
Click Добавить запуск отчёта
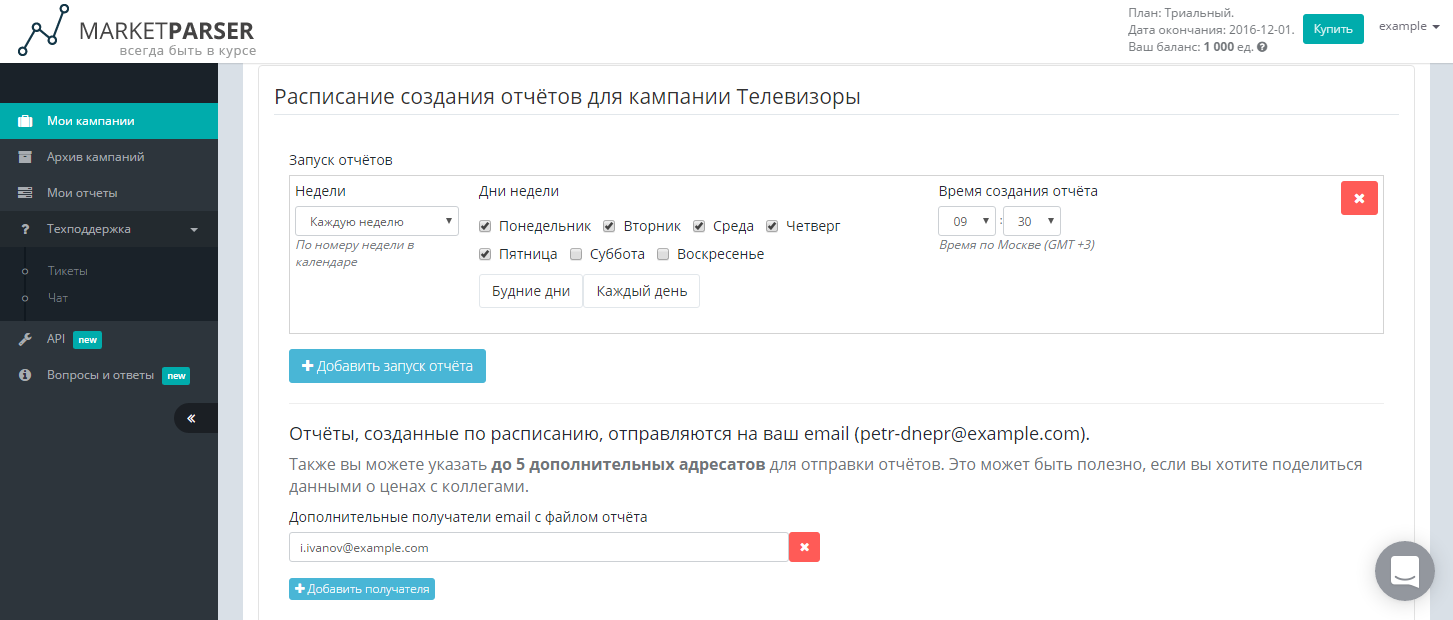pyautogui.click(x=387, y=366)
